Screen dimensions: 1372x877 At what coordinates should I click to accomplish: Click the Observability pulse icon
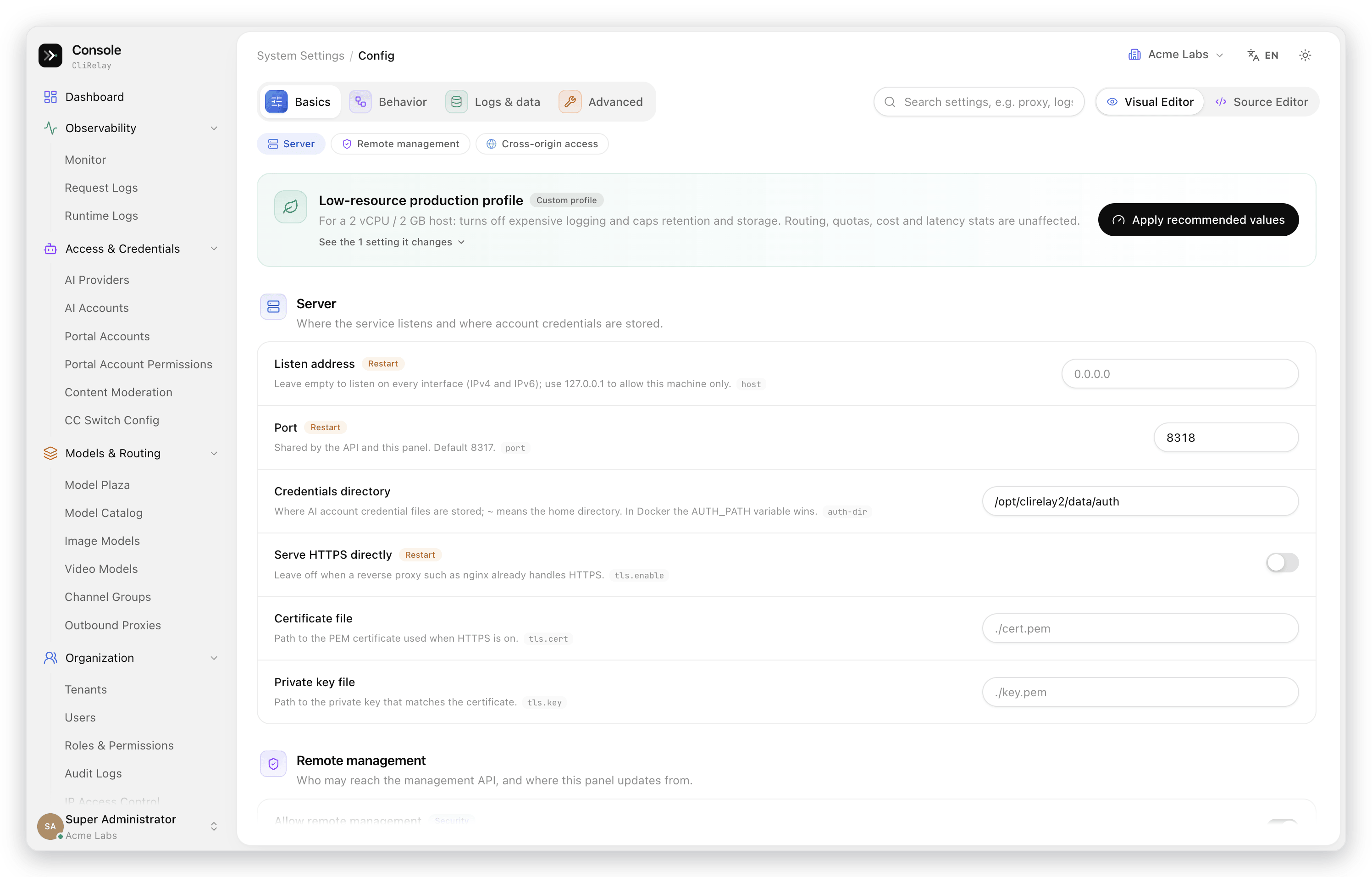[x=50, y=128]
